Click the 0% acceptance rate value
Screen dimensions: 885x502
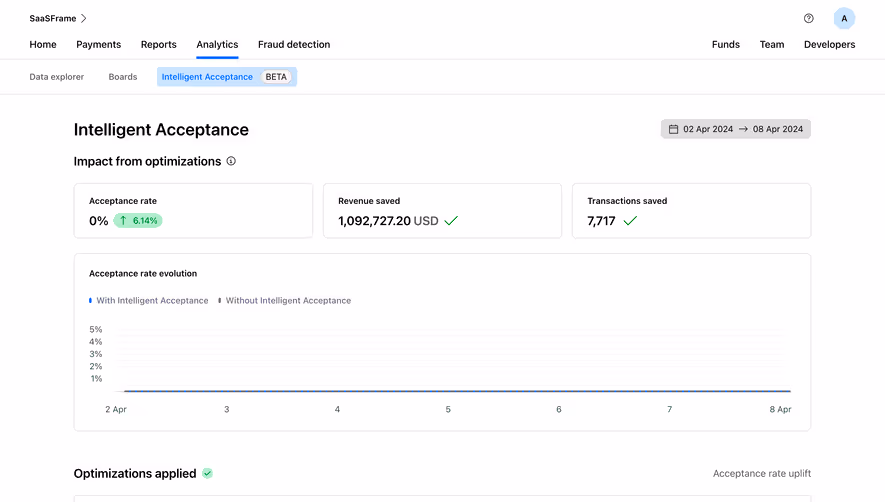(99, 221)
